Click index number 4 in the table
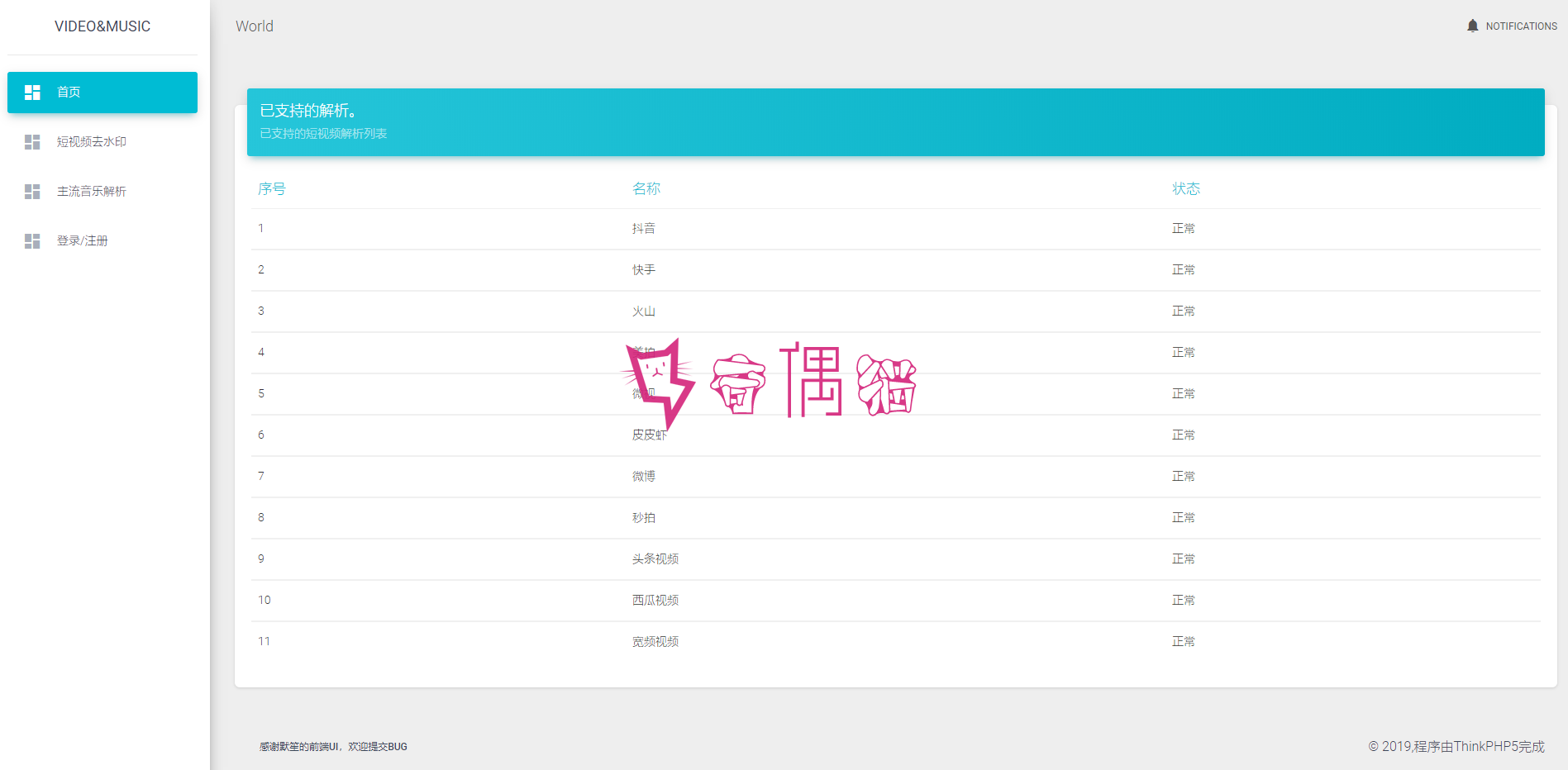The image size is (1568, 770). click(x=261, y=353)
